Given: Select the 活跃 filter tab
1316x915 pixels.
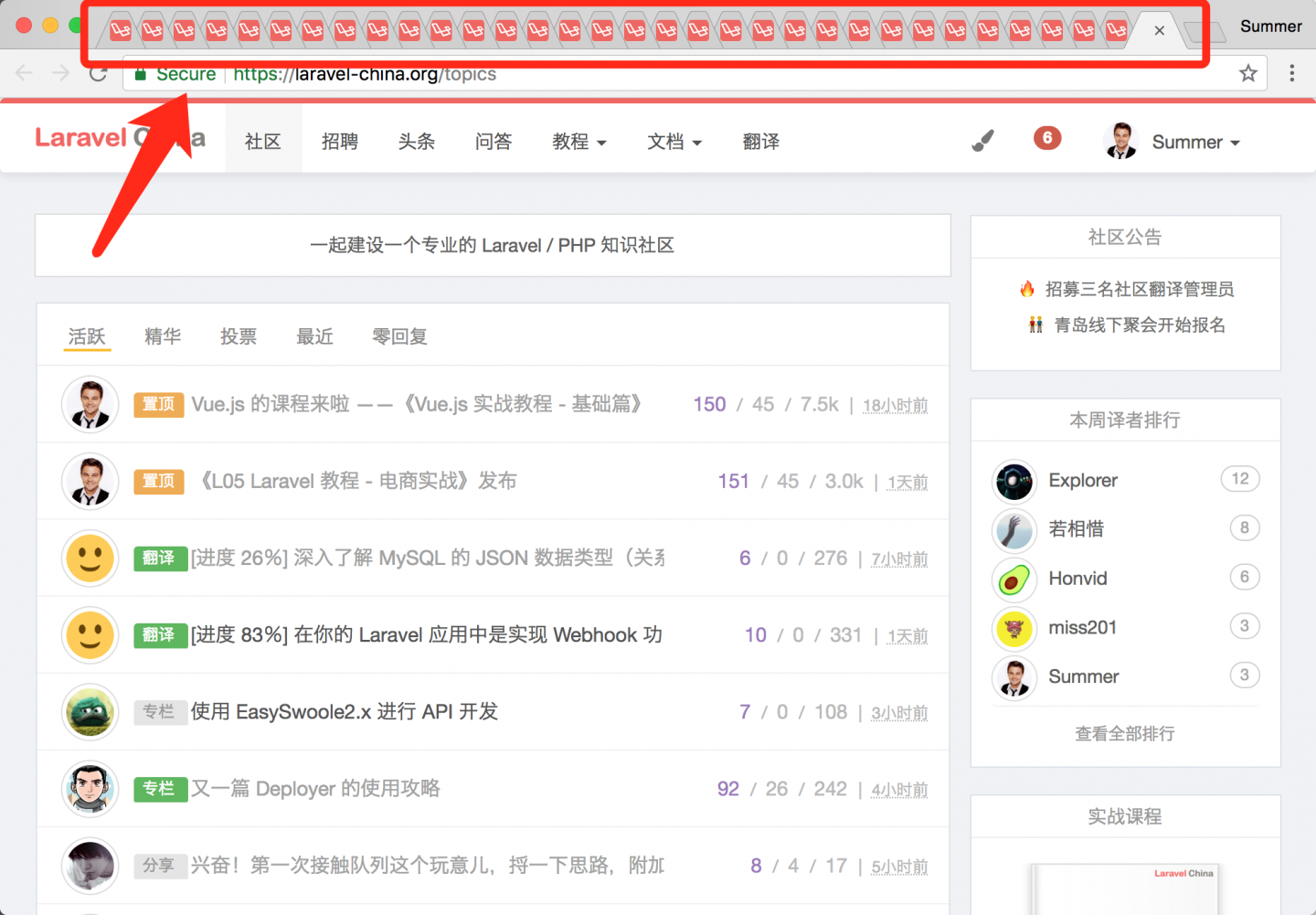Looking at the screenshot, I should tap(88, 336).
